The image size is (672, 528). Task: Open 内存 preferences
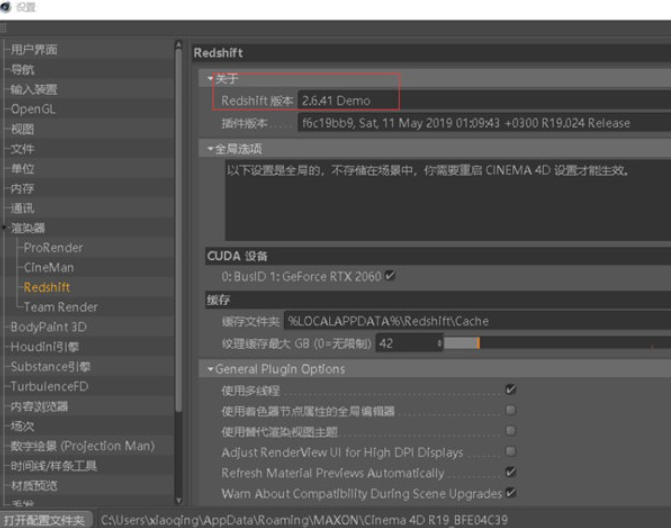22,189
